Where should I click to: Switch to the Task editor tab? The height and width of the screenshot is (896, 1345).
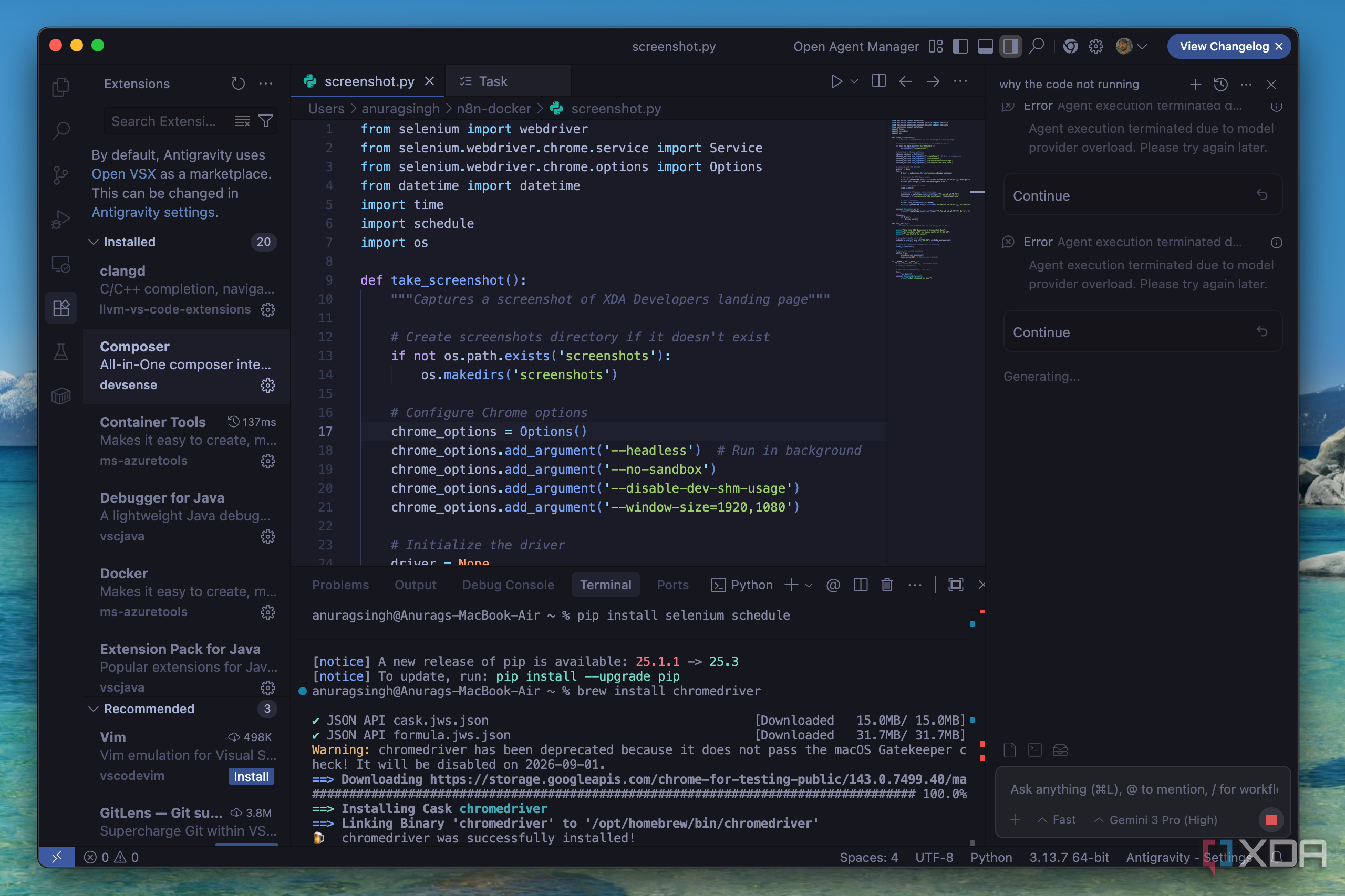point(492,81)
